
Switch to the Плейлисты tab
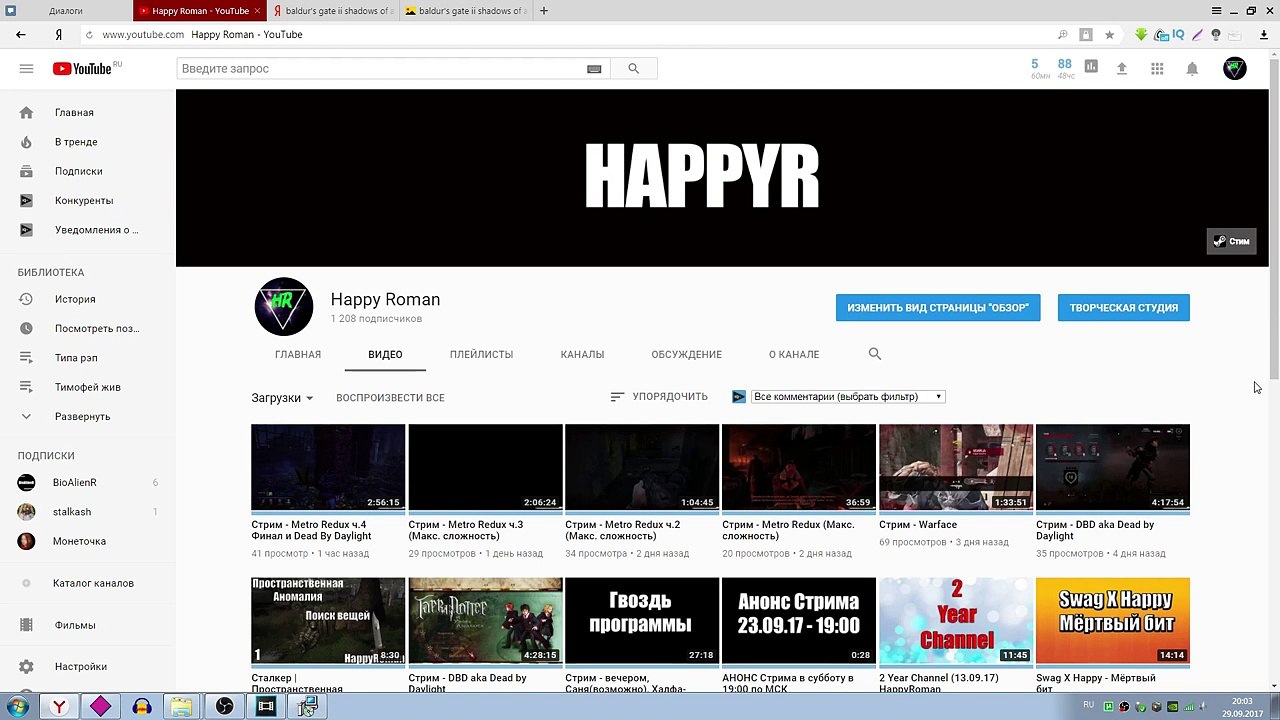481,354
